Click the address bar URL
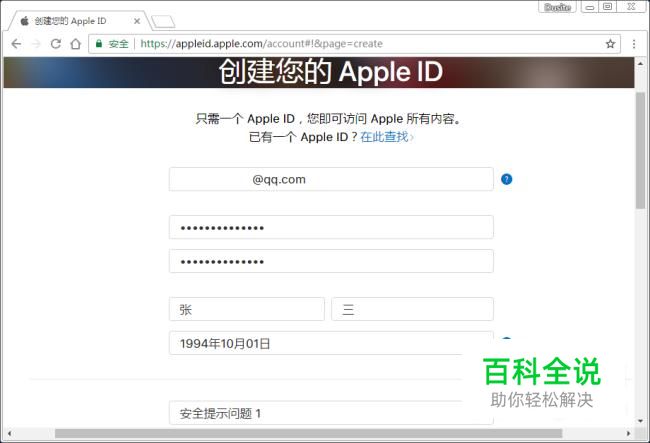 coord(261,44)
